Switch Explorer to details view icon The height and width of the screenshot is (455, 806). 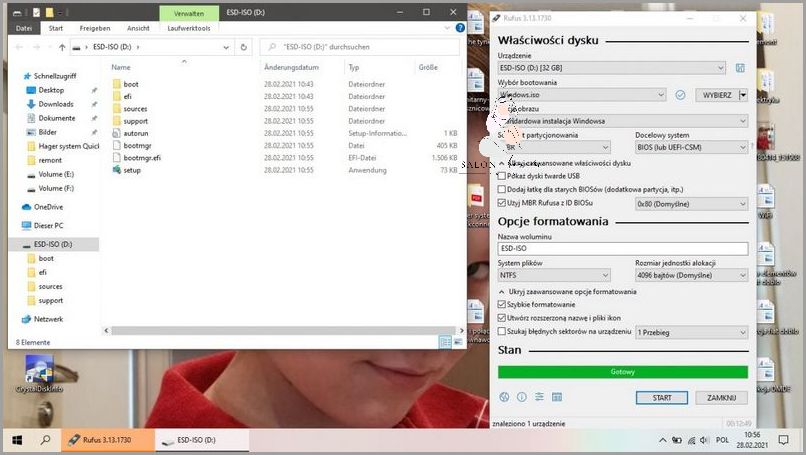(x=445, y=342)
